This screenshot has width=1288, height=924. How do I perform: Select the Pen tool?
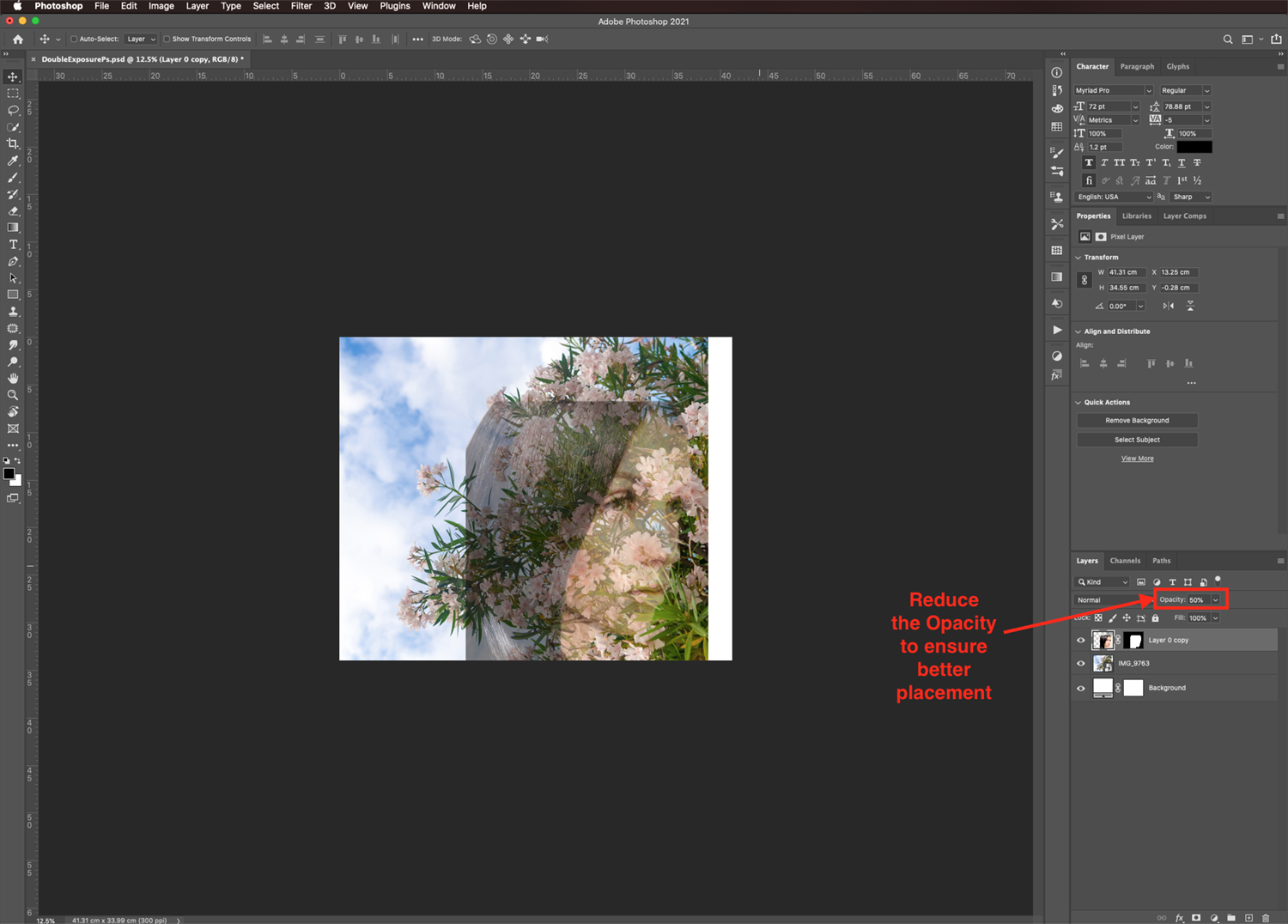point(13,261)
